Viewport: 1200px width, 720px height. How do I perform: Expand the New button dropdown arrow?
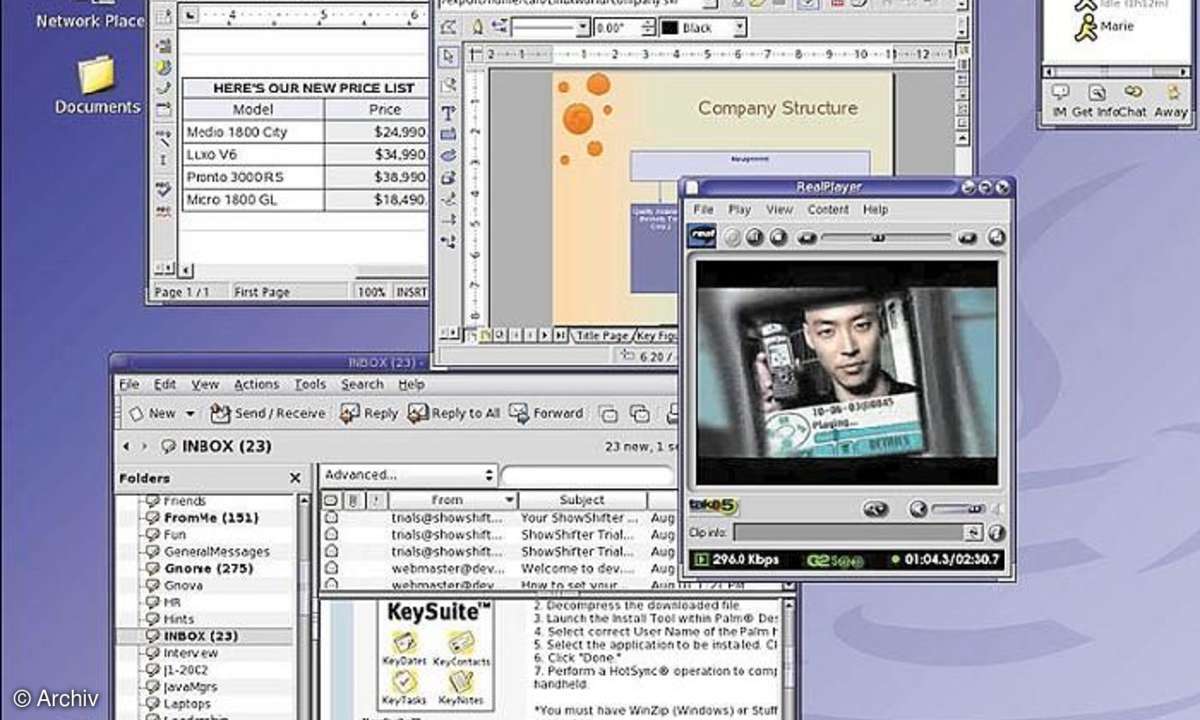pos(189,413)
